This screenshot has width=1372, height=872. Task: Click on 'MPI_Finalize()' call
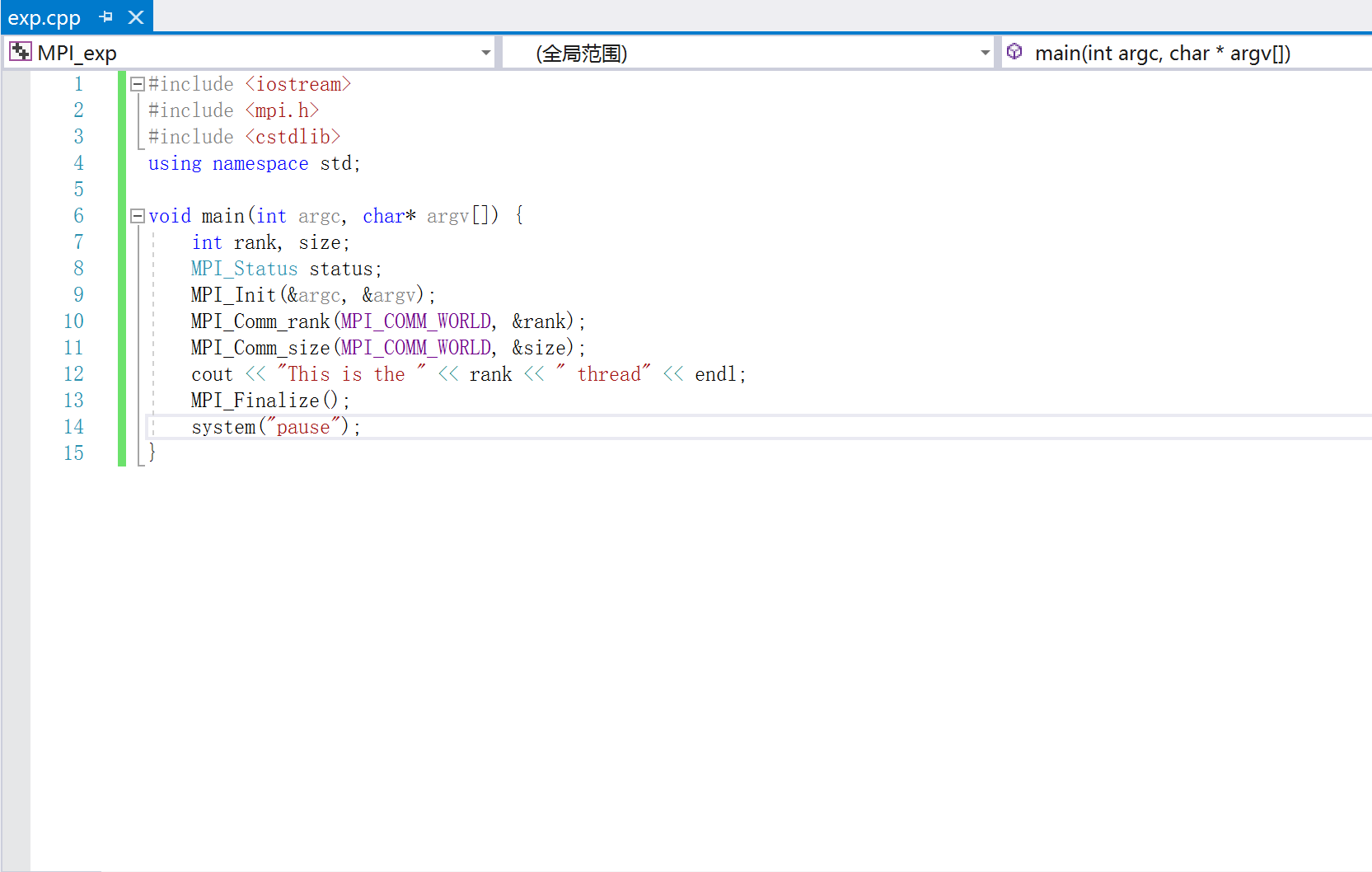pos(265,401)
